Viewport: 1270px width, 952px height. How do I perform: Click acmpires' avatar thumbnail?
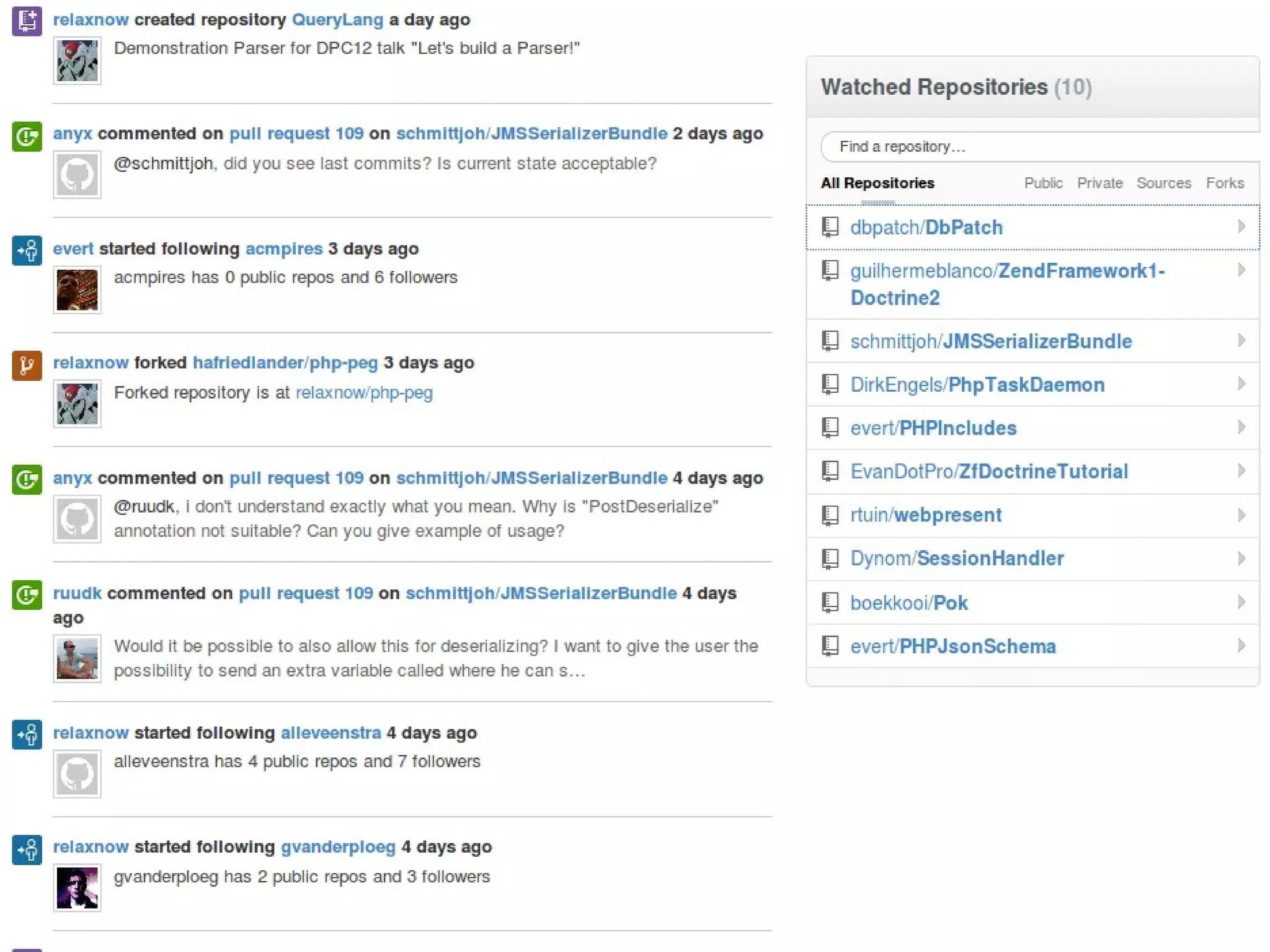tap(77, 290)
